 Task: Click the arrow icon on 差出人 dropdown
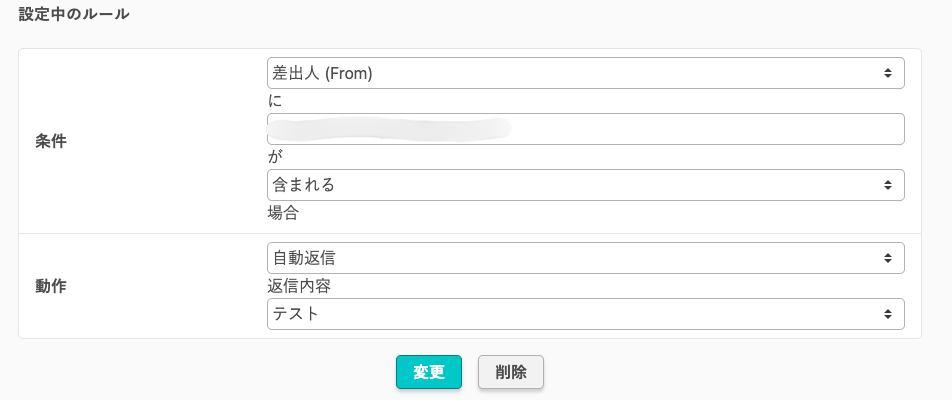click(887, 73)
